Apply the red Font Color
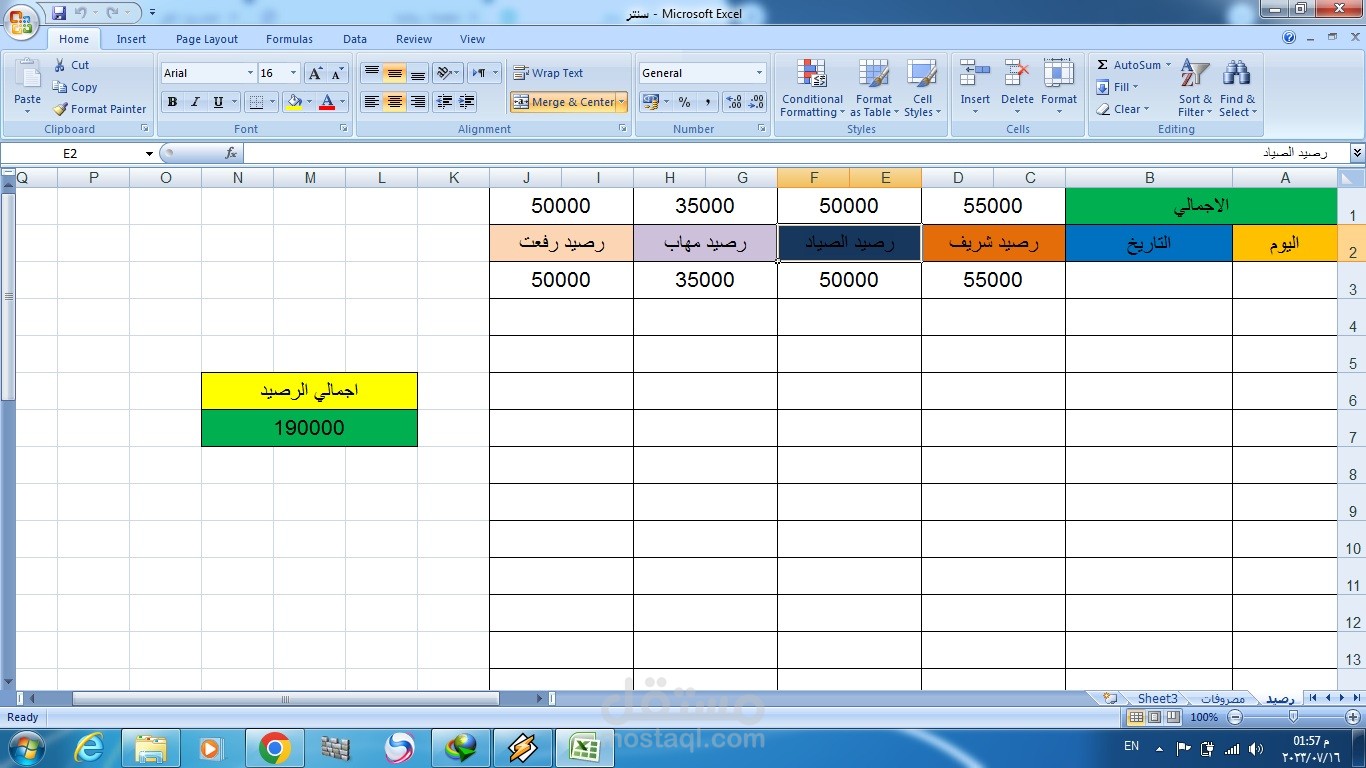Image resolution: width=1366 pixels, height=768 pixels. coord(326,102)
